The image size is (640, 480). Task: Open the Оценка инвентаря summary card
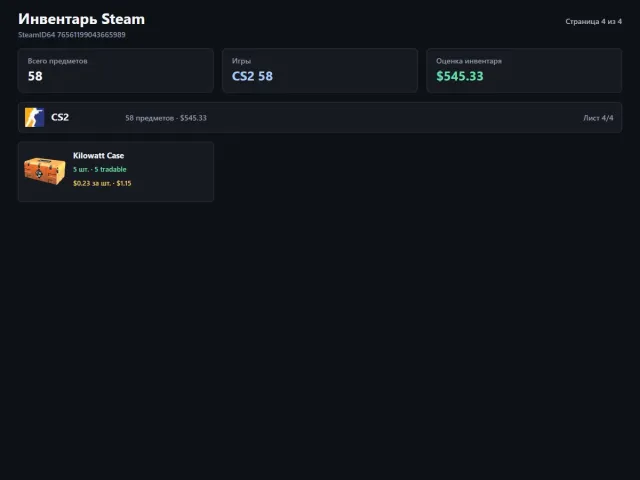point(524,70)
